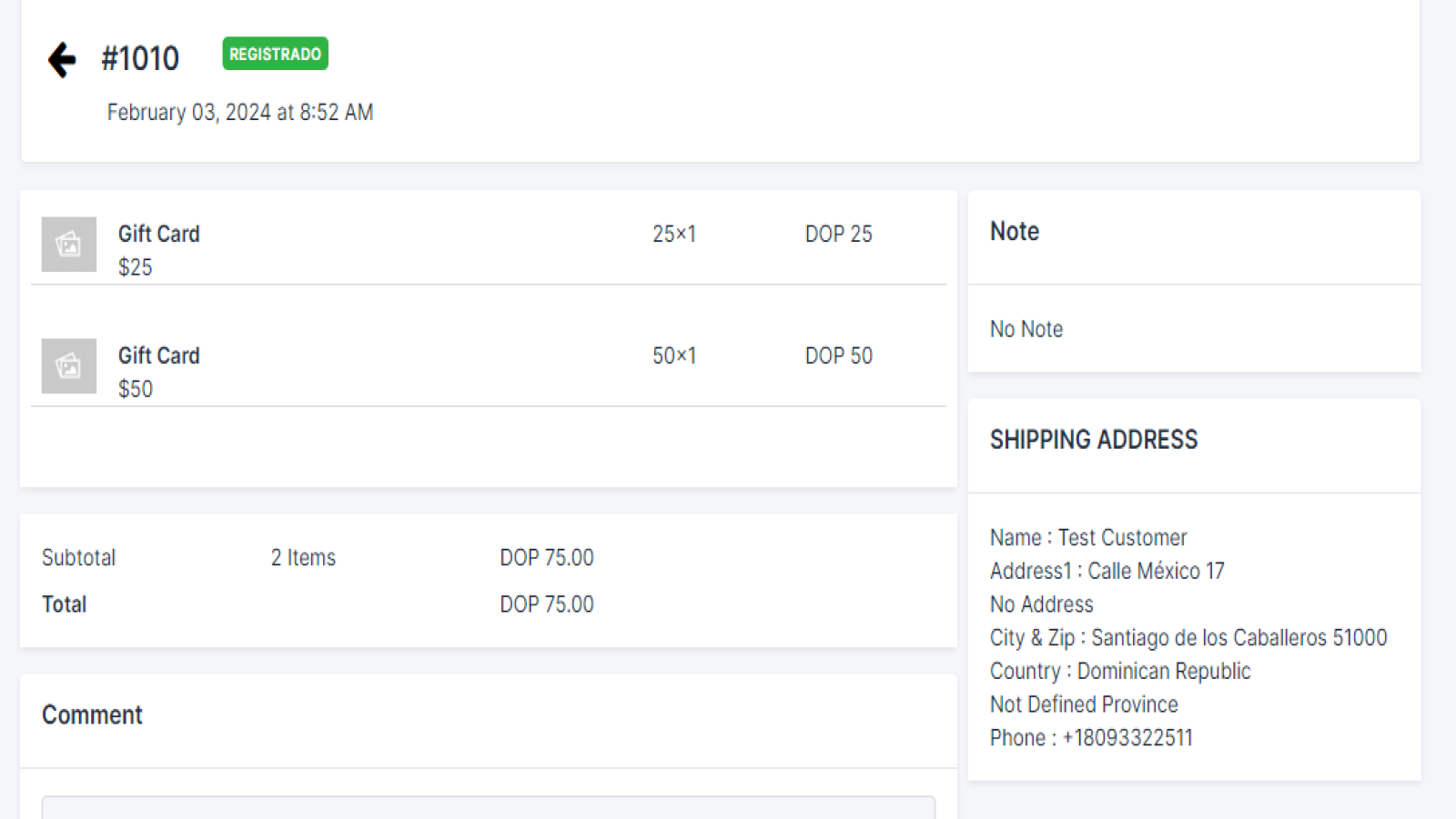Open the second Gift Card product title
This screenshot has width=1456, height=819.
(159, 356)
